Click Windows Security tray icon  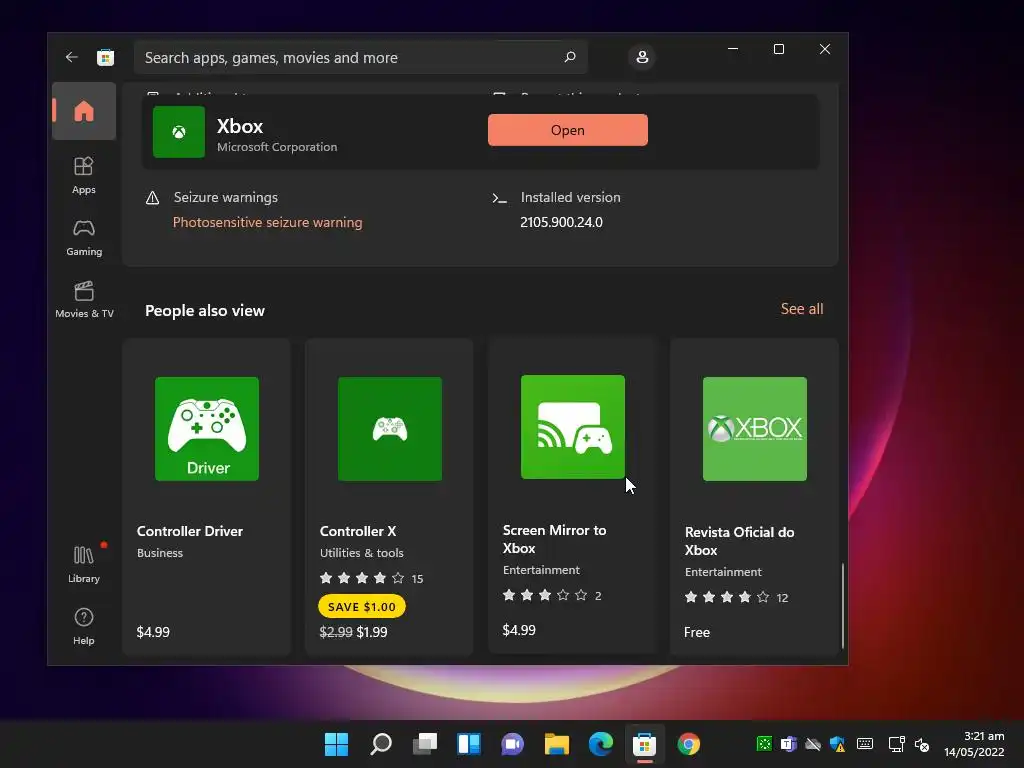(x=838, y=744)
